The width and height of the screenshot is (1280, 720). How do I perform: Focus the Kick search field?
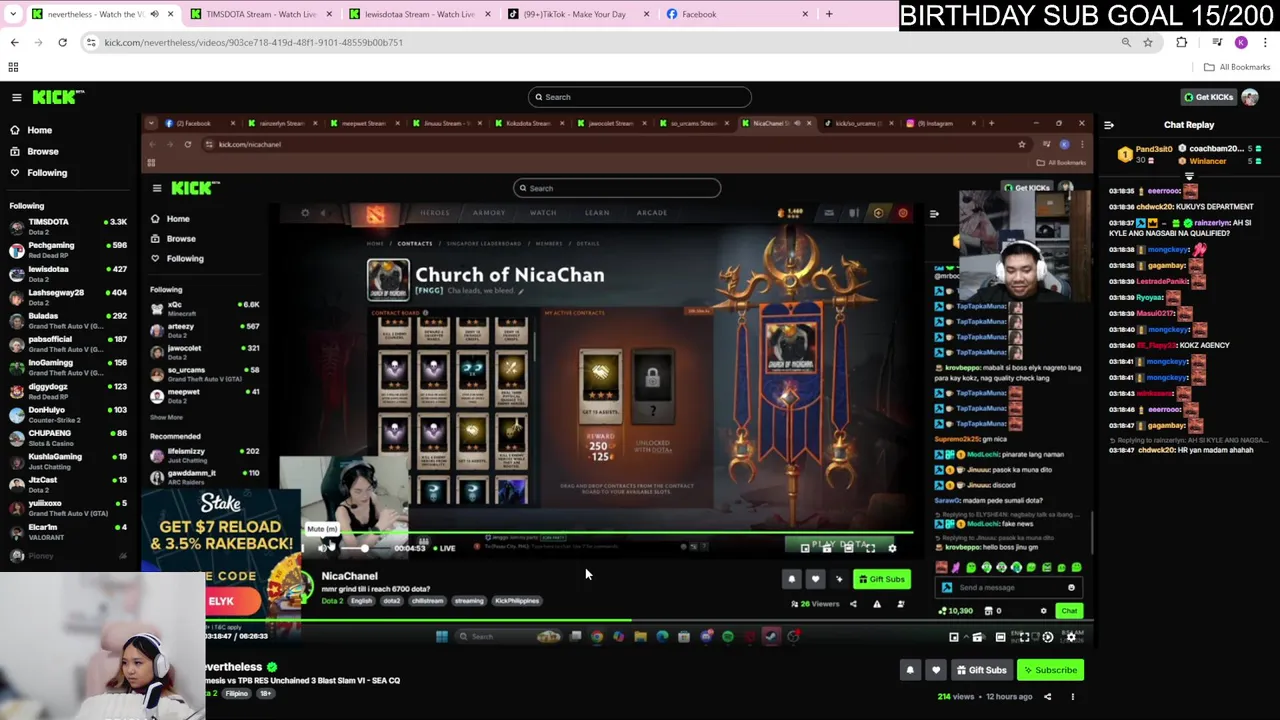640,97
